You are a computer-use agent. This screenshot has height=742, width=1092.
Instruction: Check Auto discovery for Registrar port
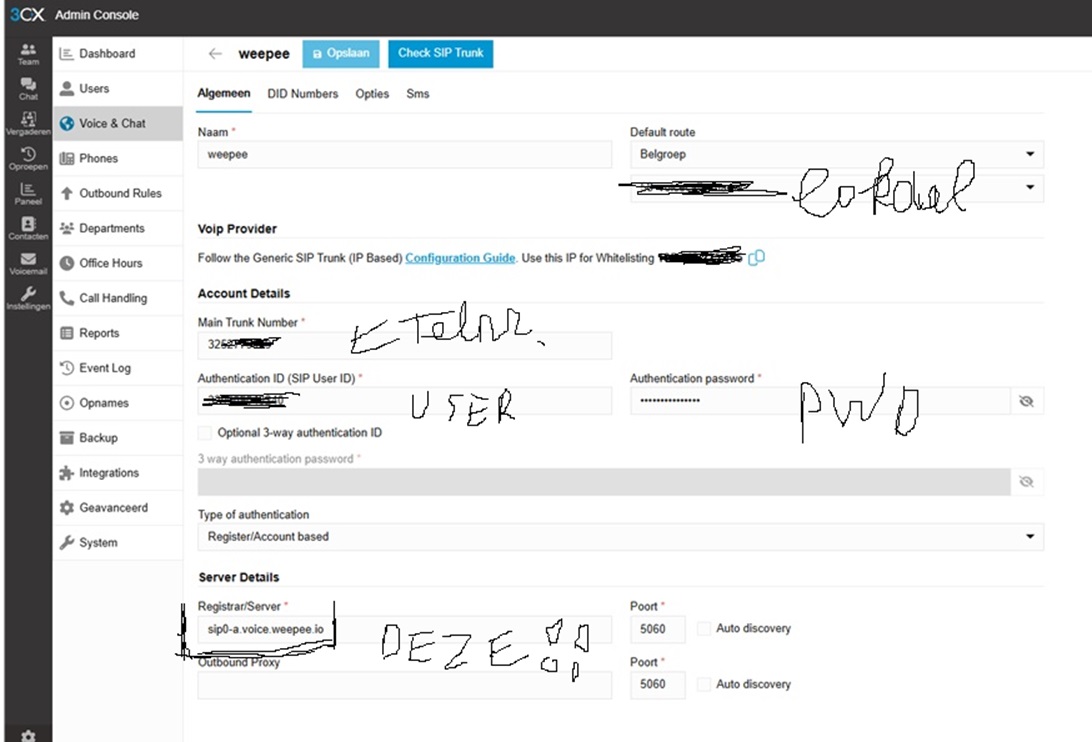coord(704,628)
